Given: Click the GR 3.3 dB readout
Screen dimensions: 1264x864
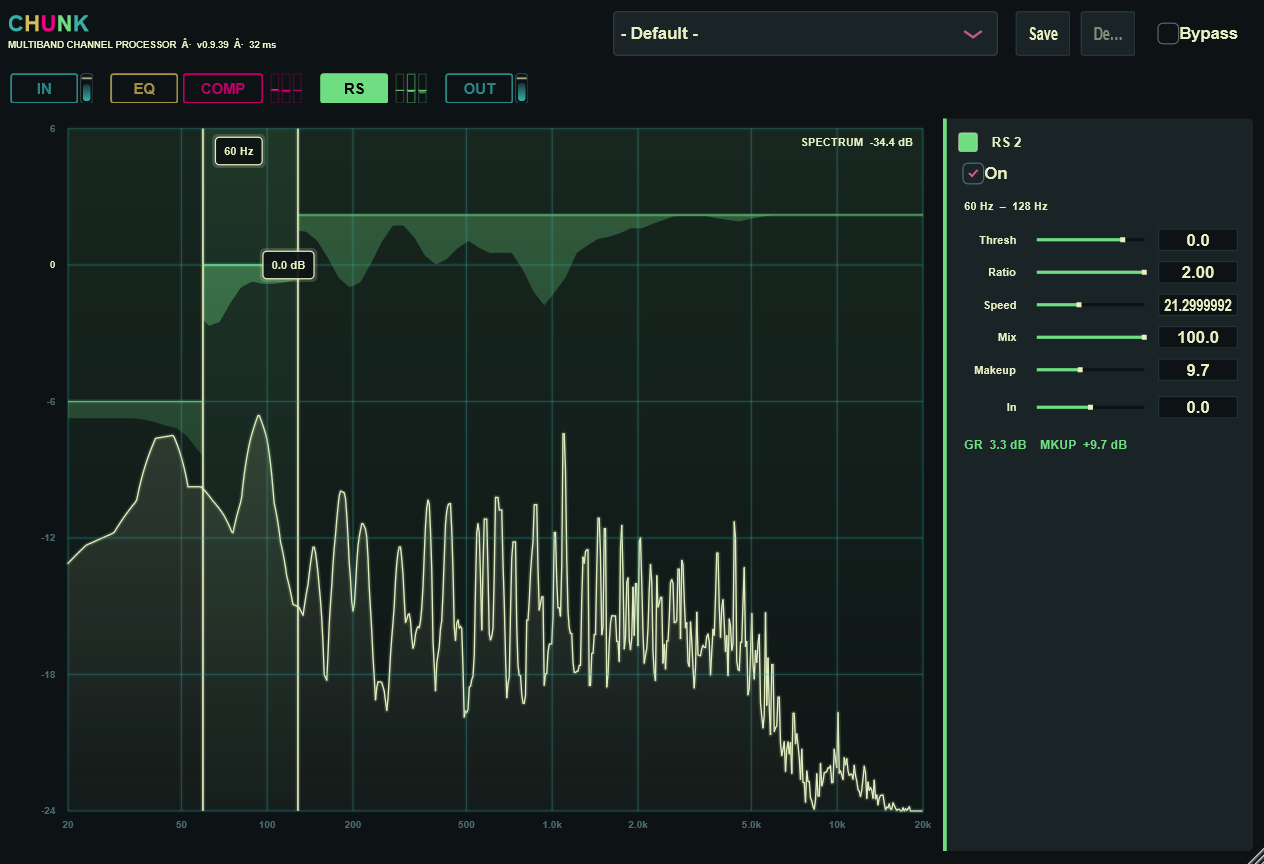Looking at the screenshot, I should coord(995,444).
